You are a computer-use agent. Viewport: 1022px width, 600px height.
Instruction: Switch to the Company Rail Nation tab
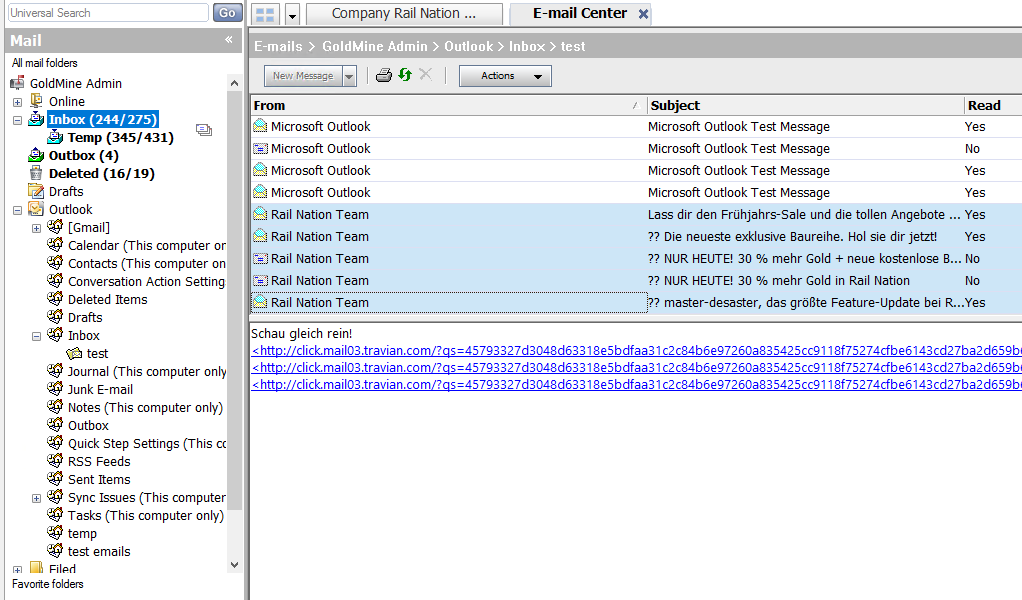[x=403, y=13]
